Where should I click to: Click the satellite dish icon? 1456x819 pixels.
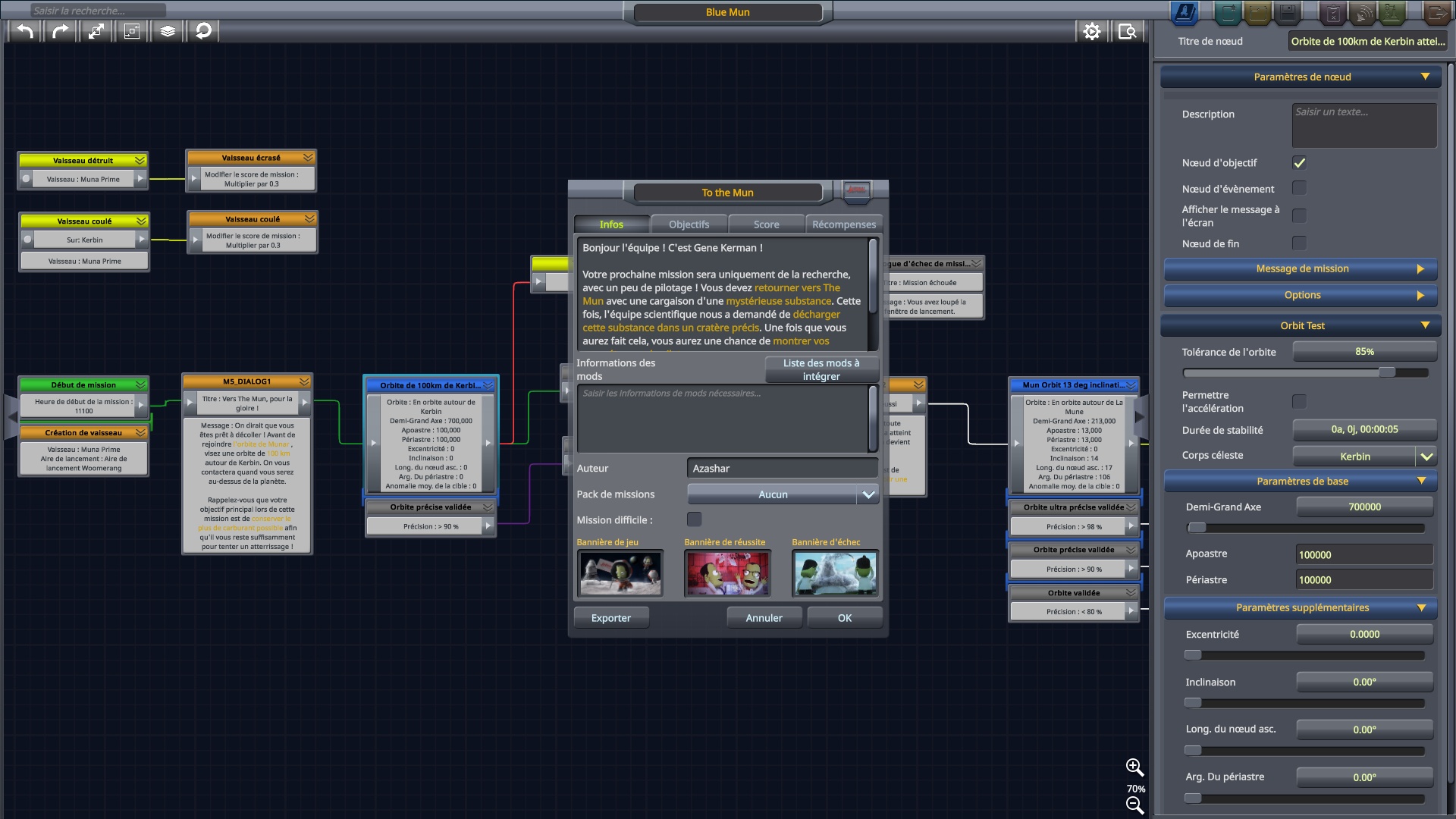1362,12
